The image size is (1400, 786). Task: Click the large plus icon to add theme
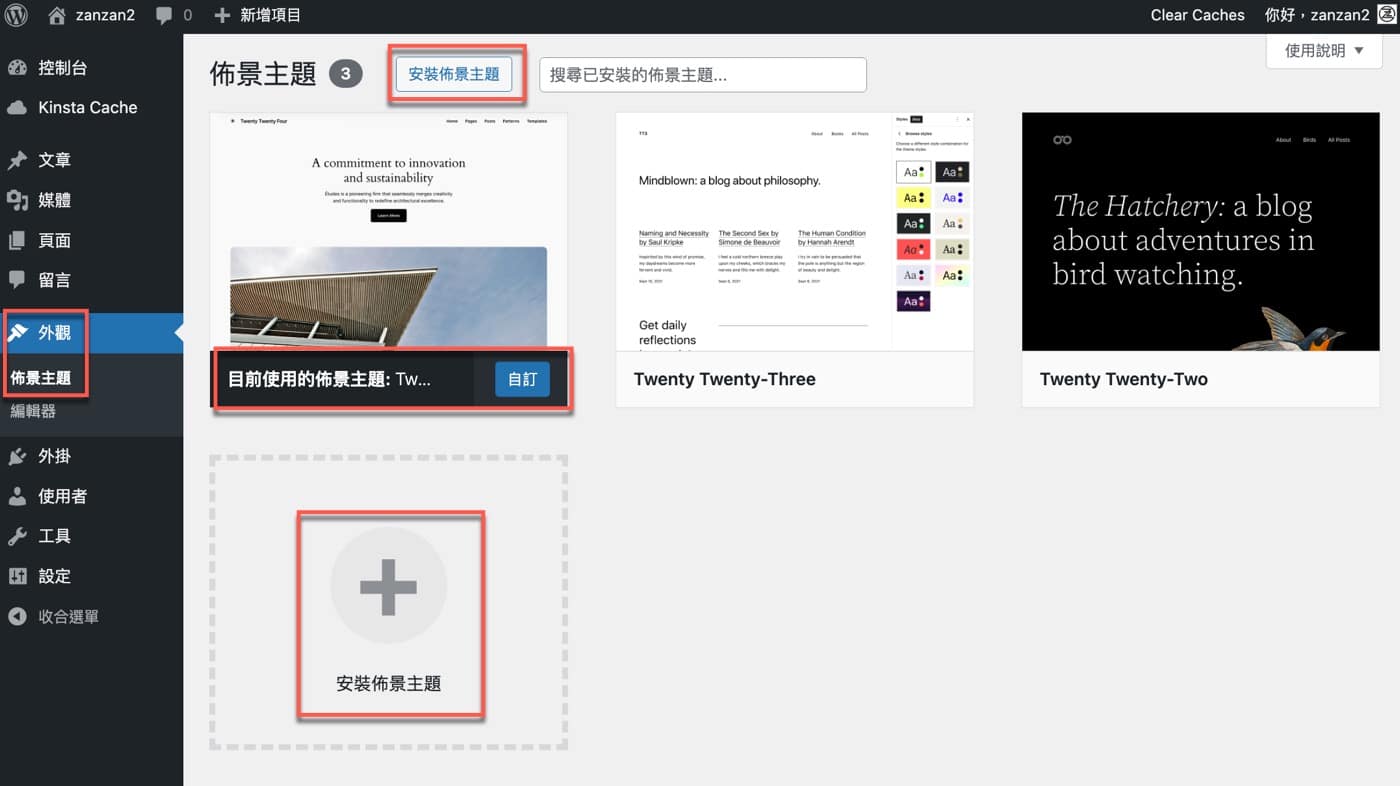click(388, 586)
